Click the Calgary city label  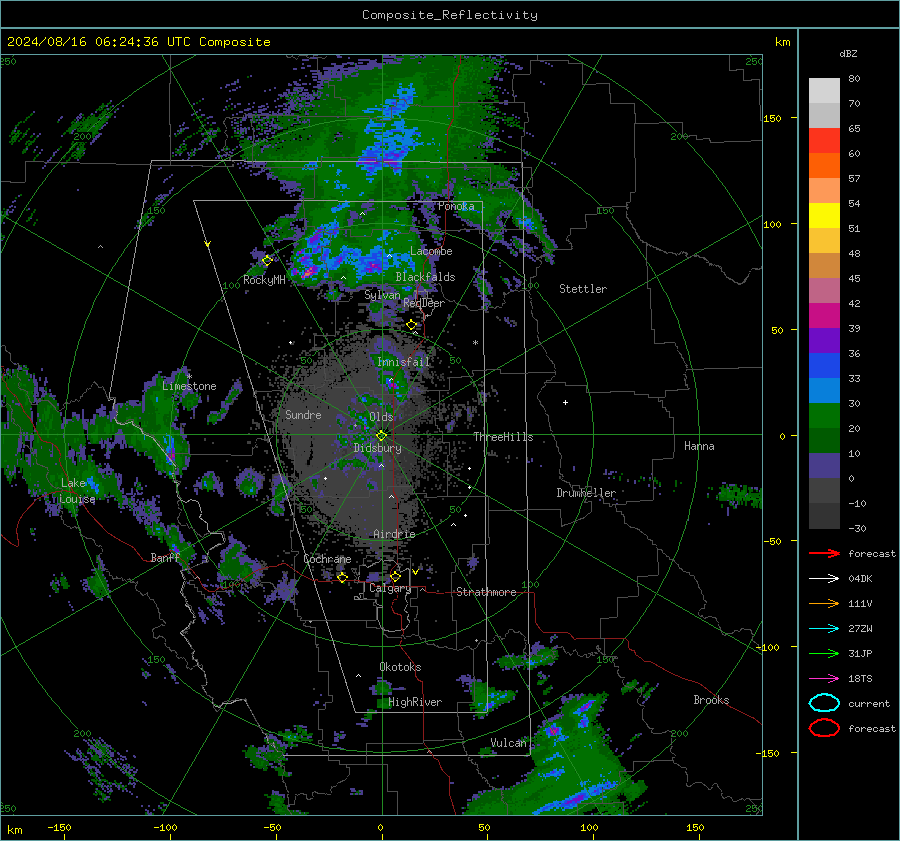[x=390, y=588]
